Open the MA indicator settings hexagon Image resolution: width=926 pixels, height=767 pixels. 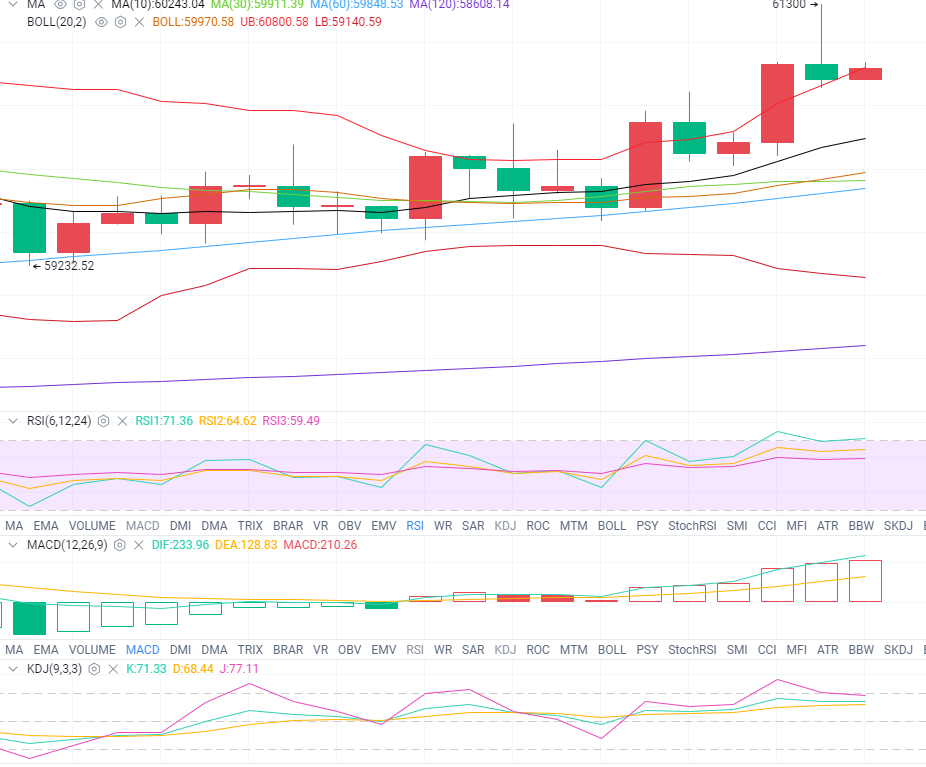pos(79,4)
